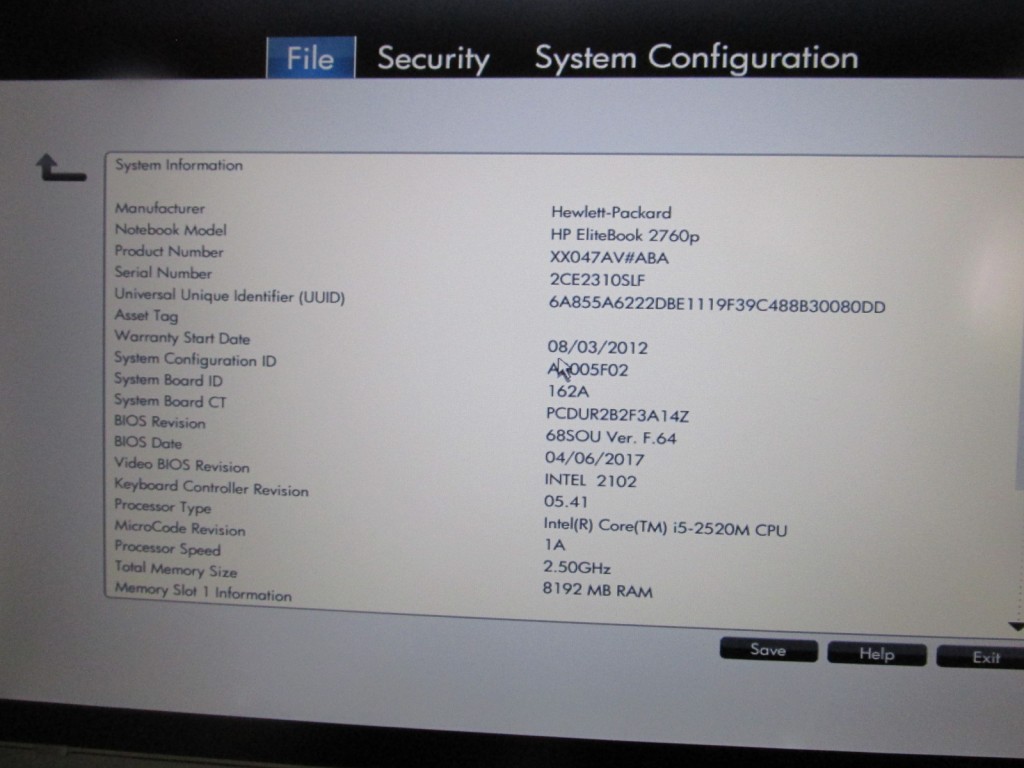Image resolution: width=1024 pixels, height=768 pixels.
Task: Click the BIOS Revision label
Action: 160,422
